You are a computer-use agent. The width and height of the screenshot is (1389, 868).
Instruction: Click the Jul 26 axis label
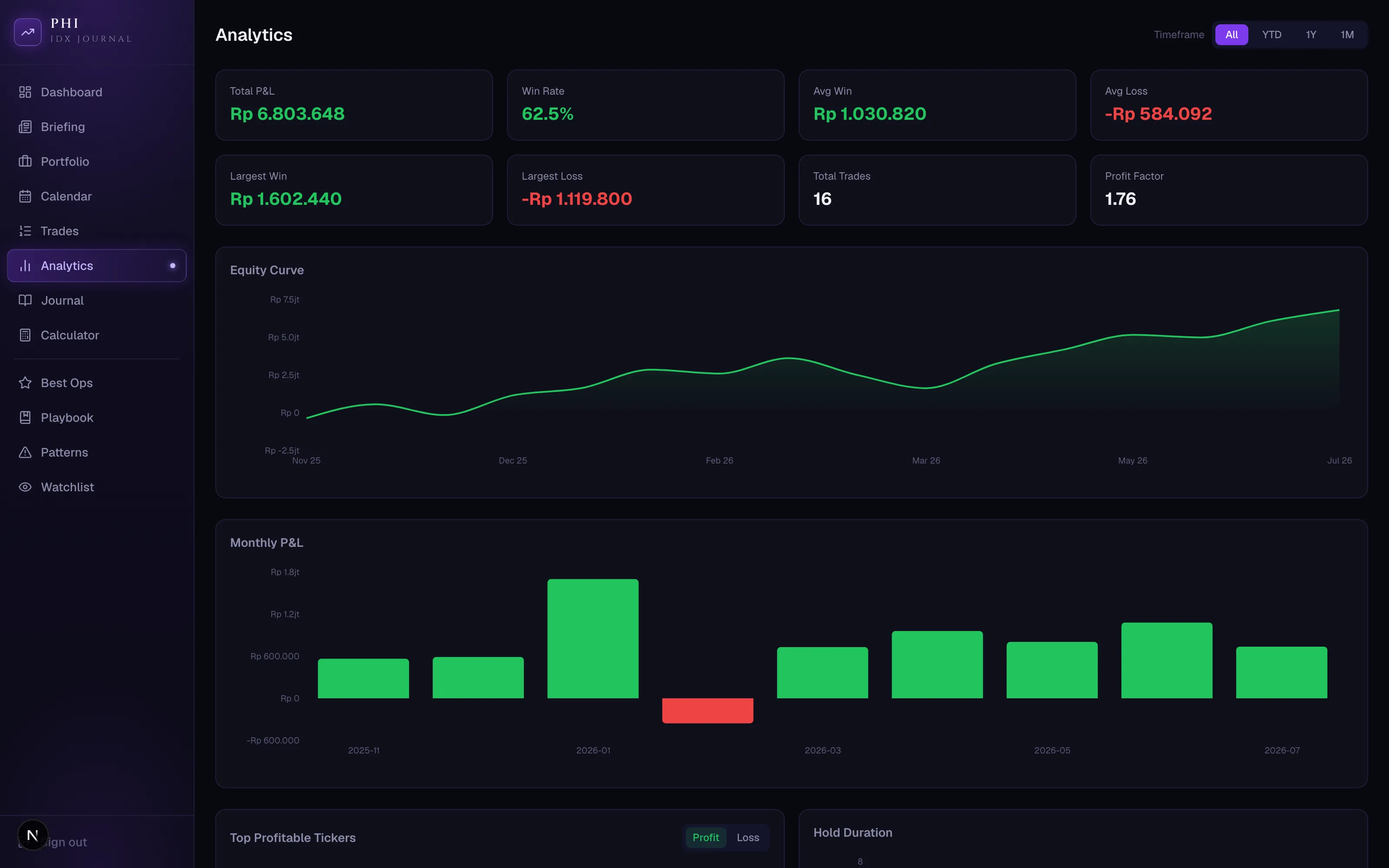(x=1339, y=460)
